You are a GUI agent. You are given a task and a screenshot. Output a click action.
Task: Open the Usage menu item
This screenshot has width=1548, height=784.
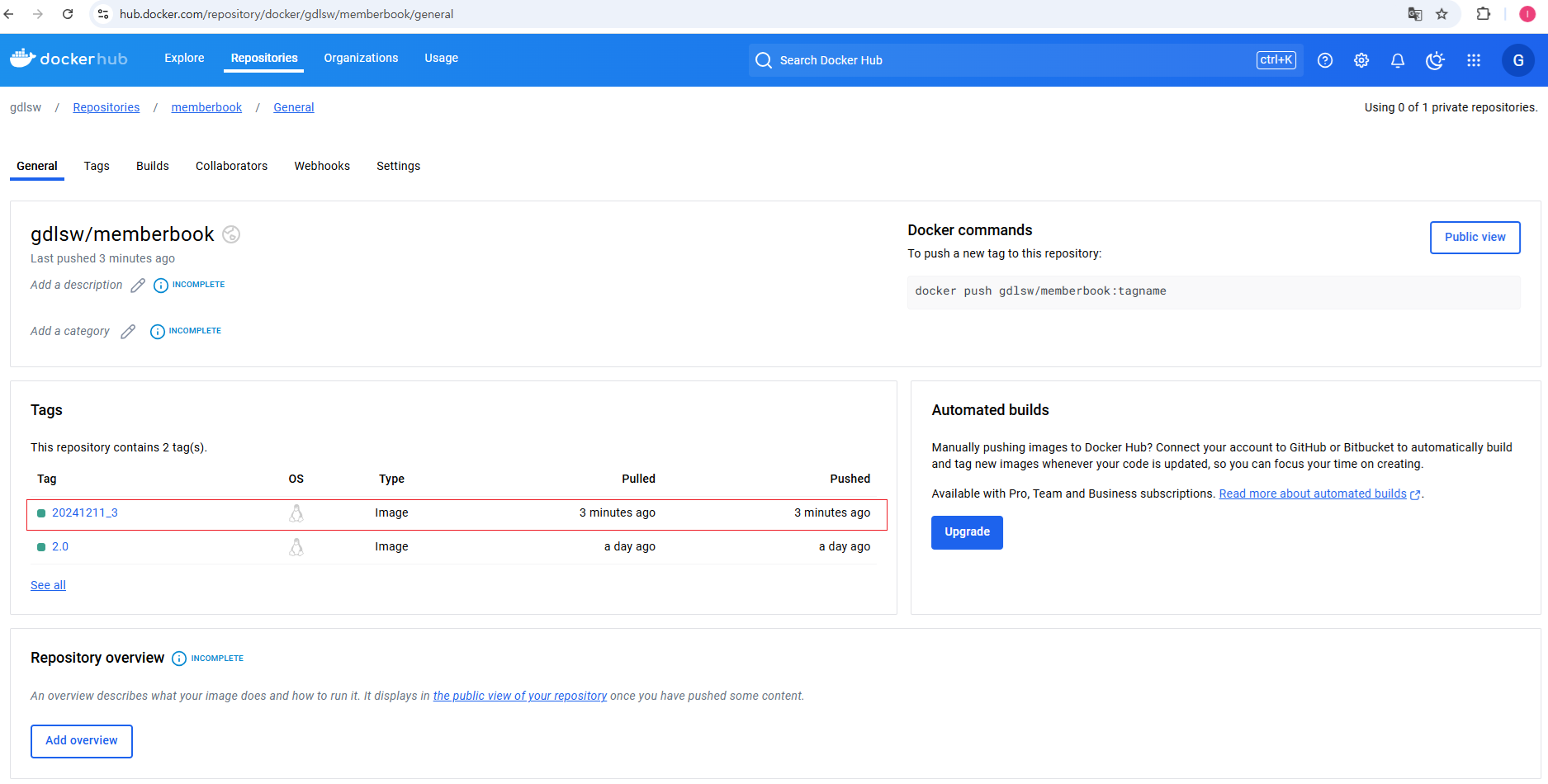coord(442,58)
